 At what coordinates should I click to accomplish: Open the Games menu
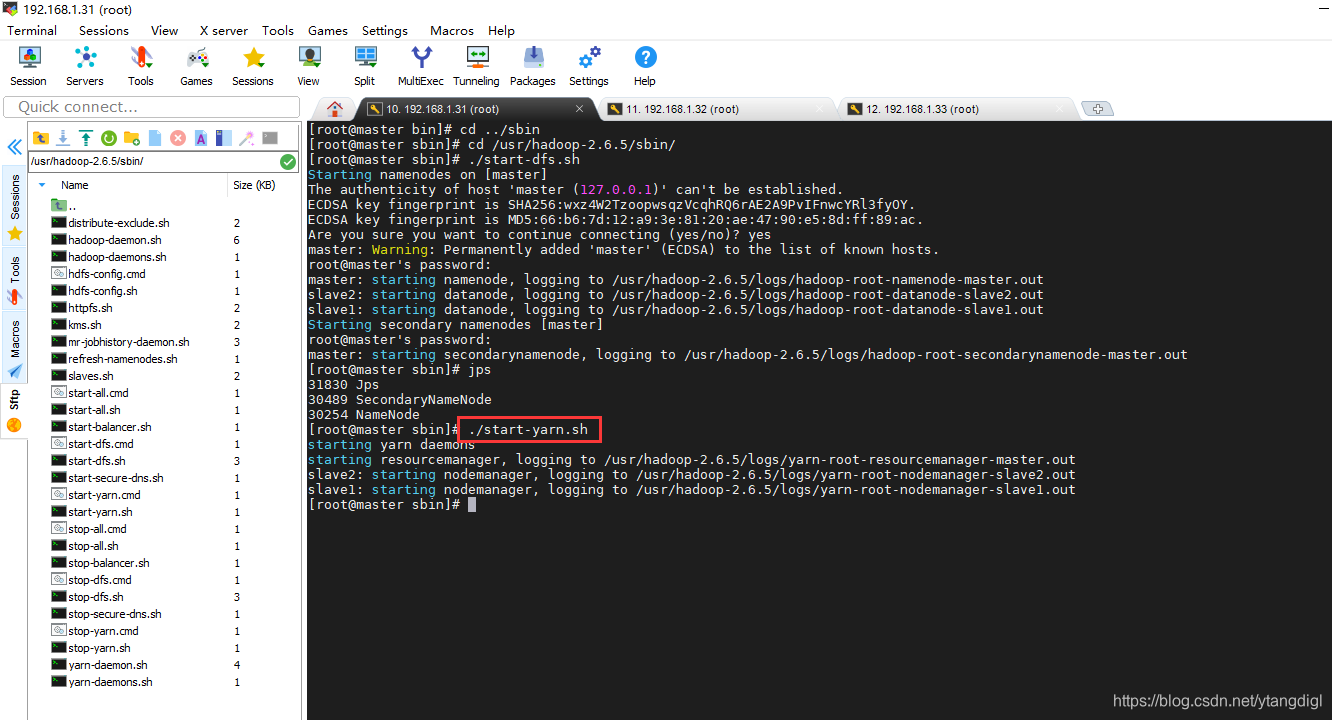click(328, 30)
